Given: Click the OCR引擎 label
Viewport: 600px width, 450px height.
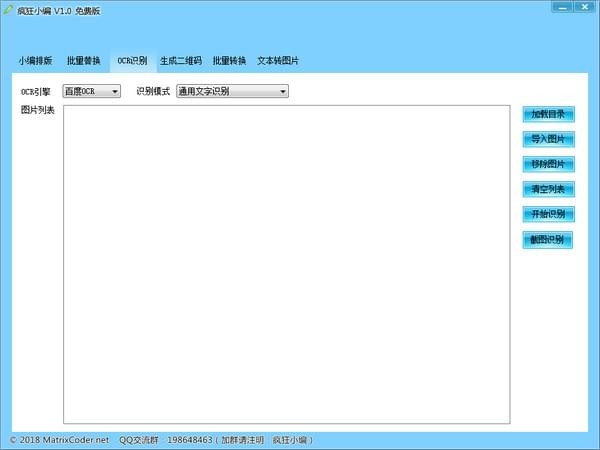Looking at the screenshot, I should [35, 92].
